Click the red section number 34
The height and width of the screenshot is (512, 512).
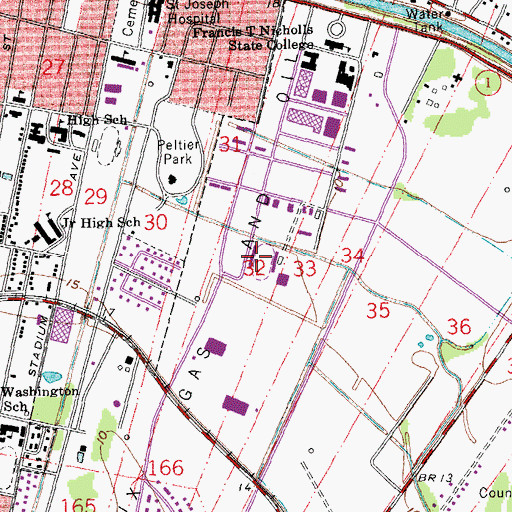(352, 256)
